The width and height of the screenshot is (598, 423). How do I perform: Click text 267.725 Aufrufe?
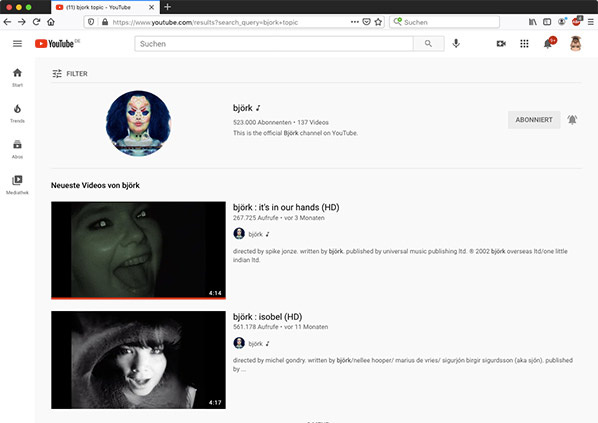coord(256,218)
